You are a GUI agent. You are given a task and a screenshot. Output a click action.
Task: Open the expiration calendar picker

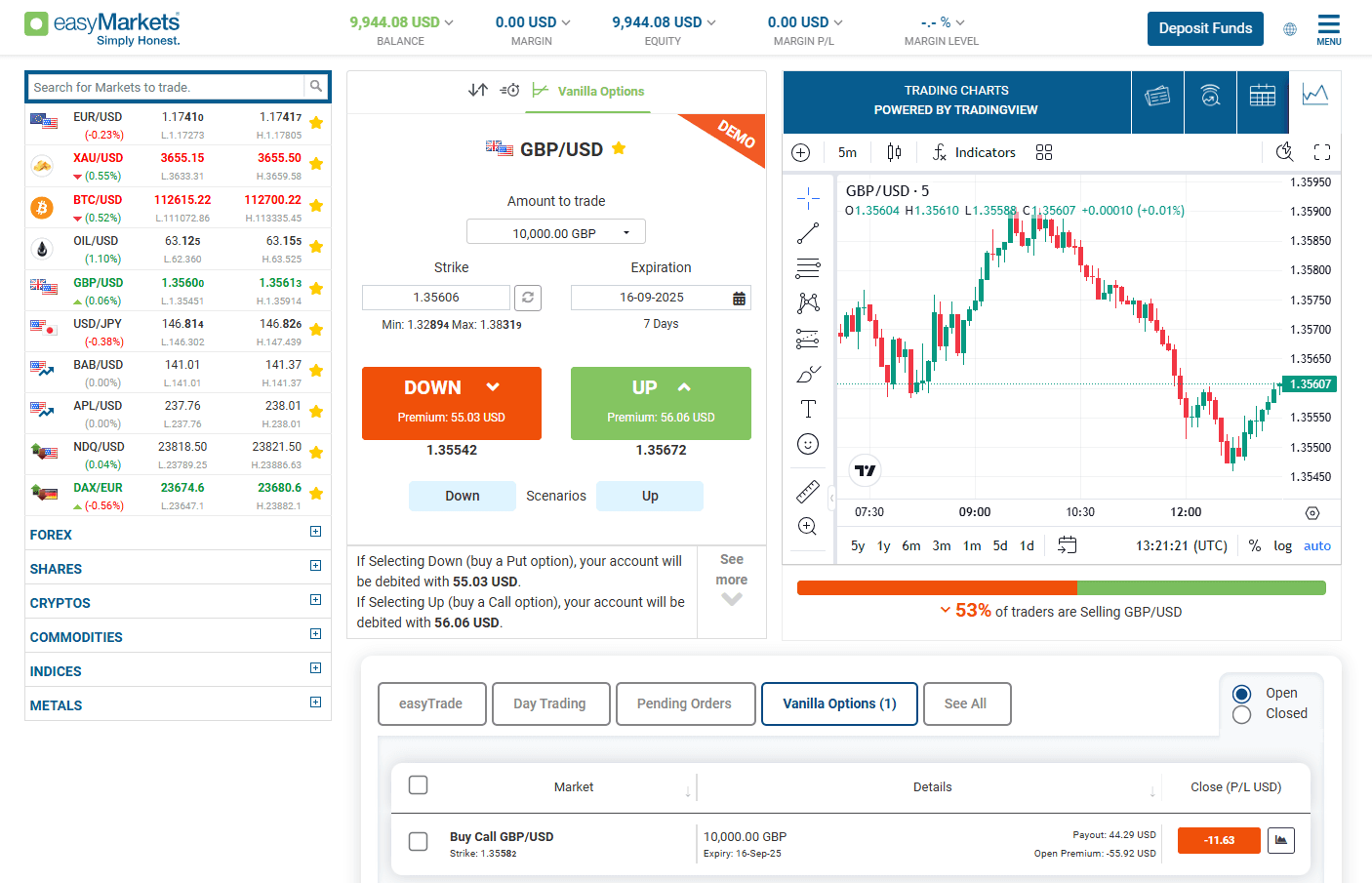tap(740, 299)
